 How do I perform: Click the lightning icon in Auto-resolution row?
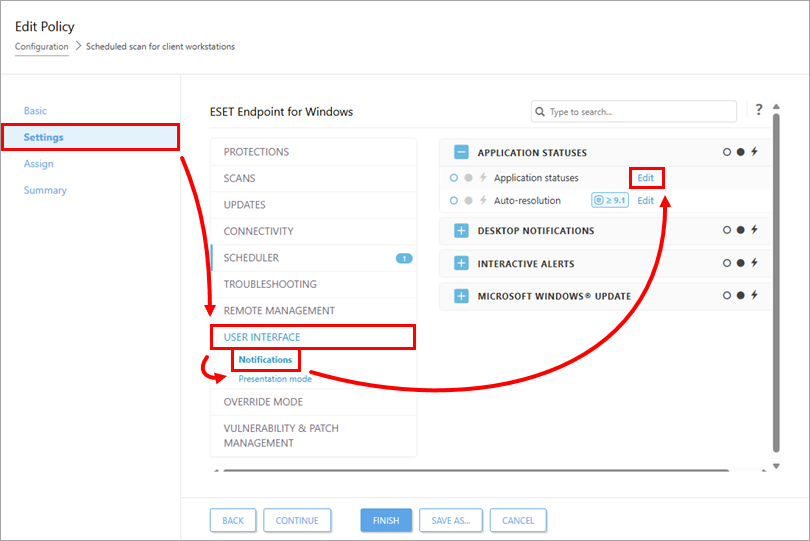click(483, 201)
